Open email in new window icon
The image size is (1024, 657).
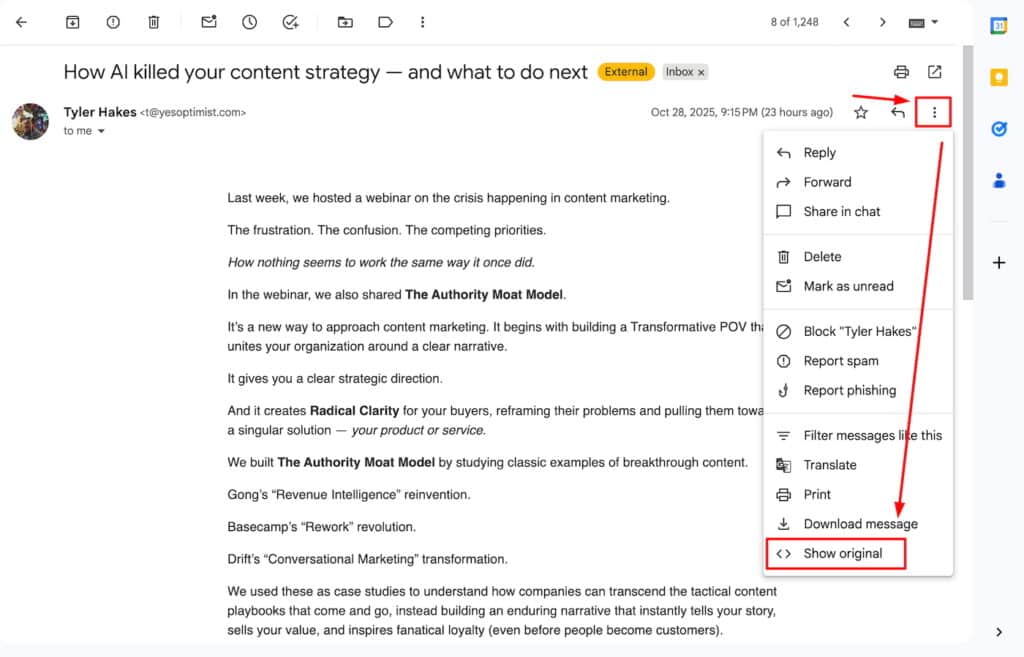point(935,72)
